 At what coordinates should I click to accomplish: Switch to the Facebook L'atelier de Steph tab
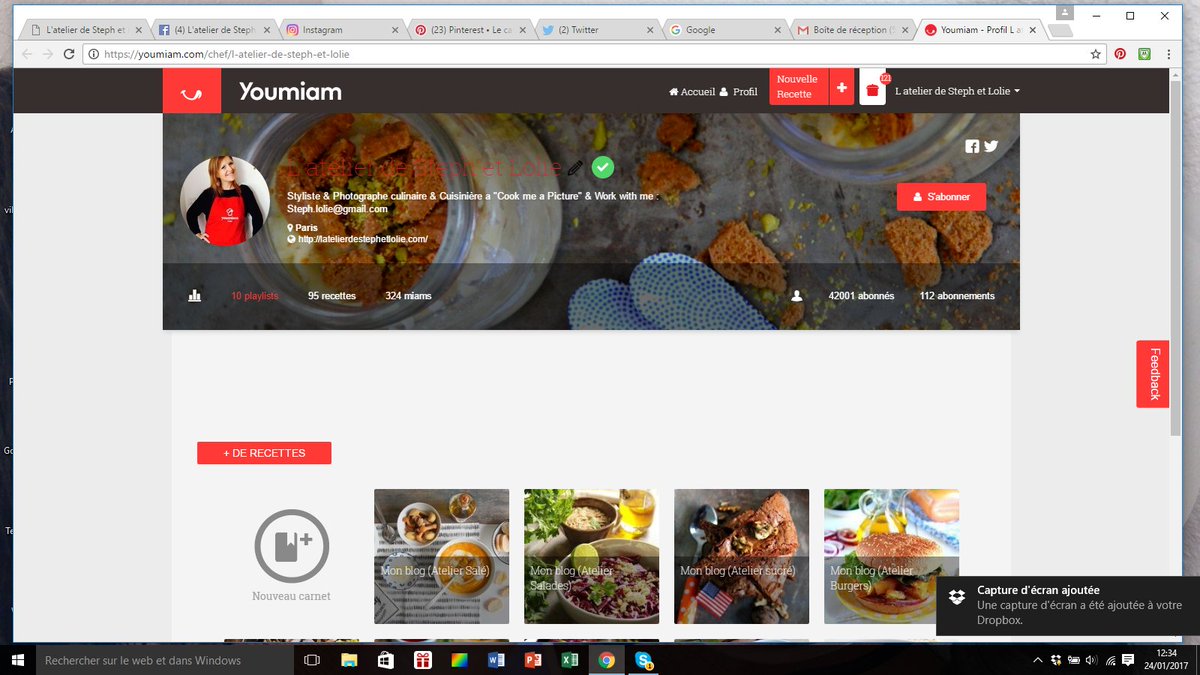point(213,30)
